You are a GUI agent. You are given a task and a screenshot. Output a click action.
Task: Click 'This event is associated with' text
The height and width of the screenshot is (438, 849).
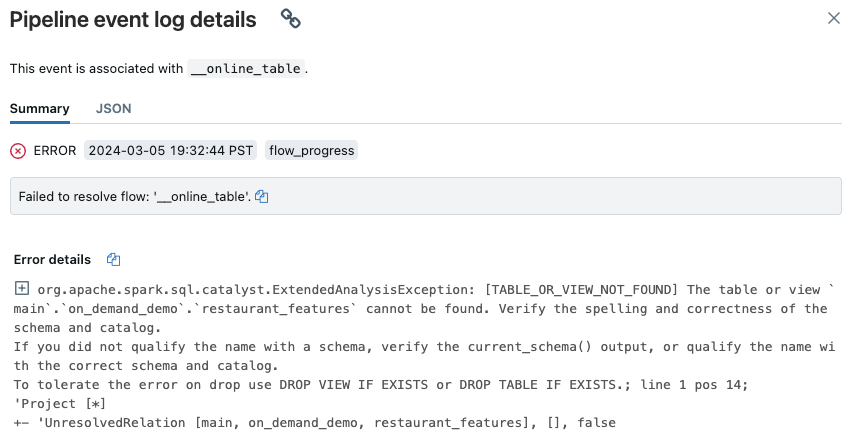pyautogui.click(x=96, y=69)
